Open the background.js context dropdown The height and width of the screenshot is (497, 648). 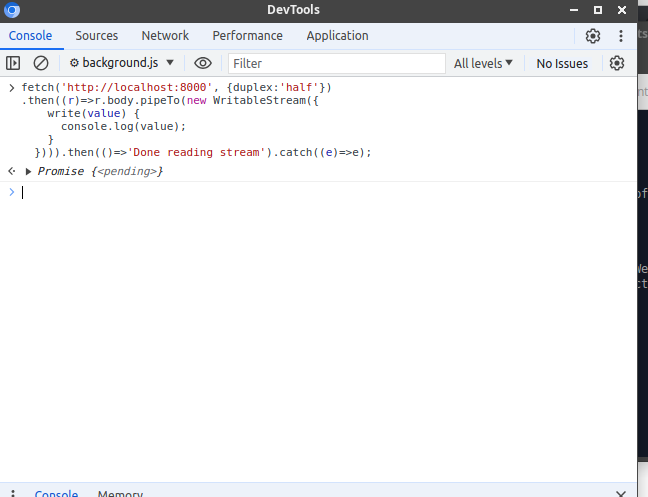122,63
